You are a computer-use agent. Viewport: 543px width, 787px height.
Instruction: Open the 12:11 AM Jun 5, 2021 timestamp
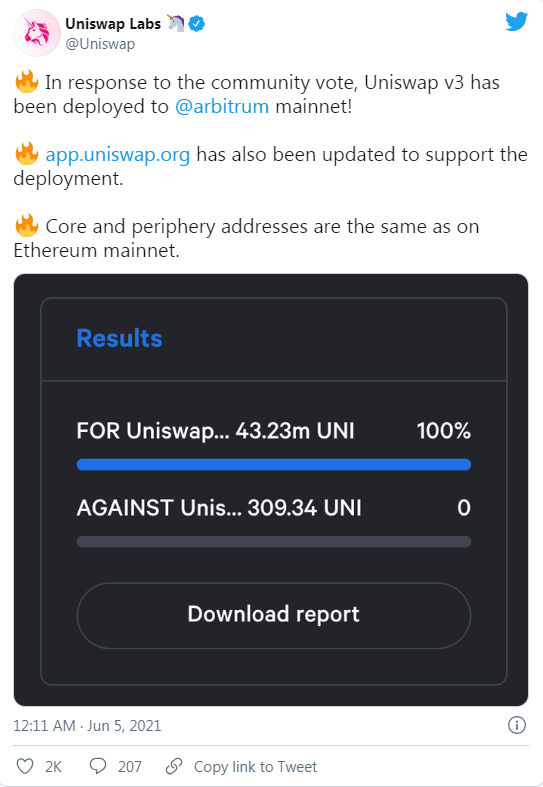(87, 726)
